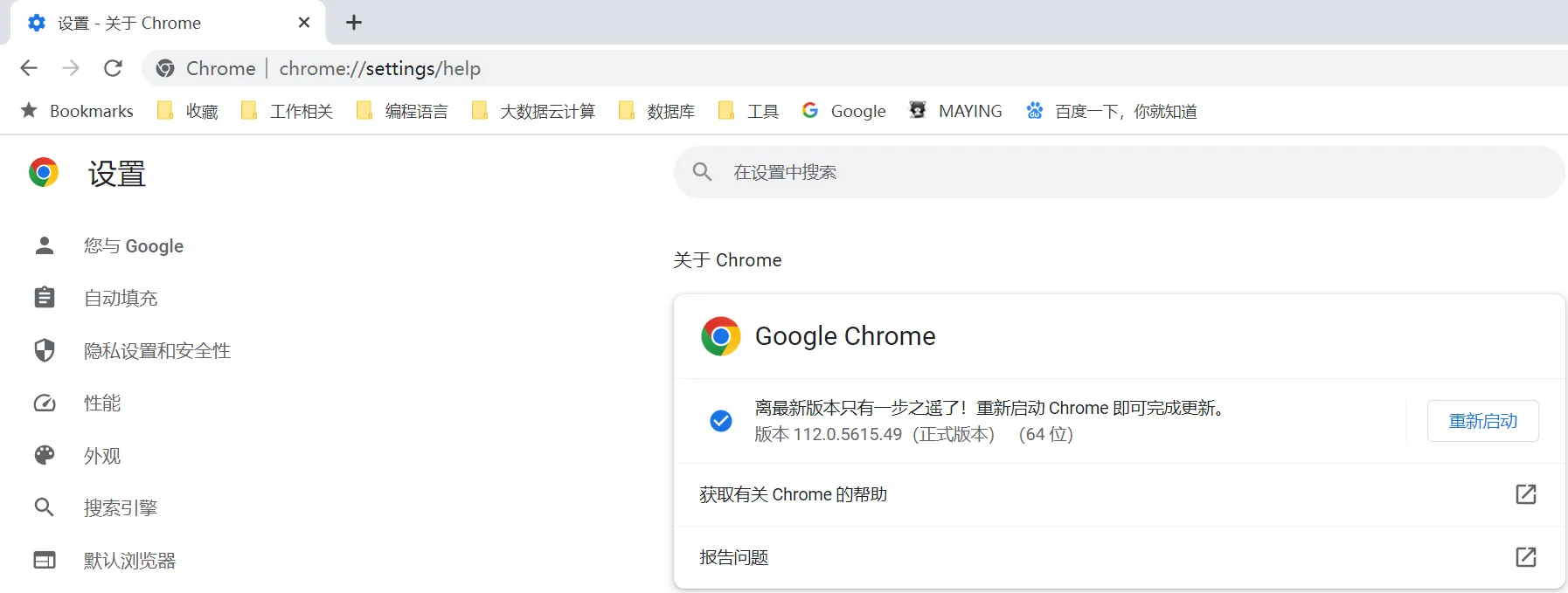Image resolution: width=1568 pixels, height=593 pixels.
Task: Click the clipboard icon beside 自动填充
Action: click(45, 298)
